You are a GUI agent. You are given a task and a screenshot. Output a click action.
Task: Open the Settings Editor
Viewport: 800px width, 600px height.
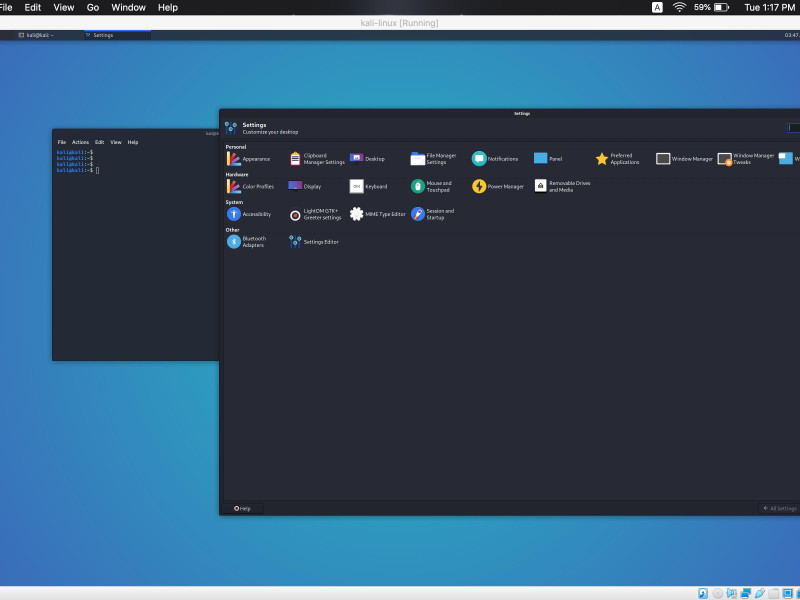tap(314, 242)
